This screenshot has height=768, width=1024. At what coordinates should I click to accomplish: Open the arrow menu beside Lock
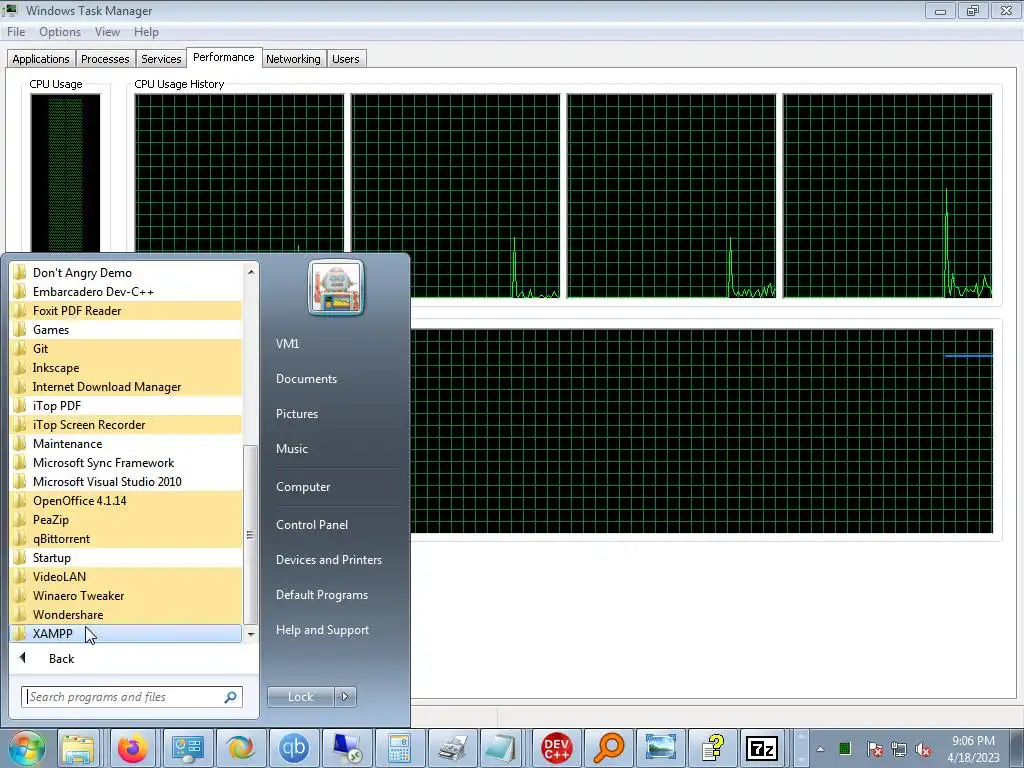coord(345,697)
